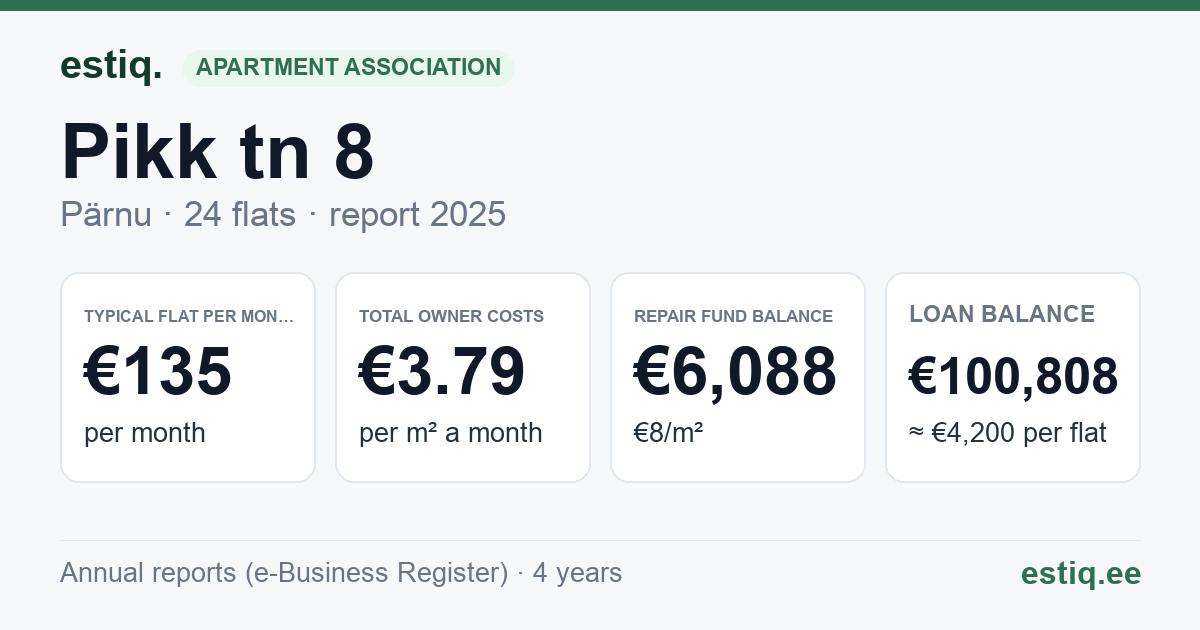Open the Repair fund balance card
This screenshot has height=630, width=1200.
click(738, 377)
